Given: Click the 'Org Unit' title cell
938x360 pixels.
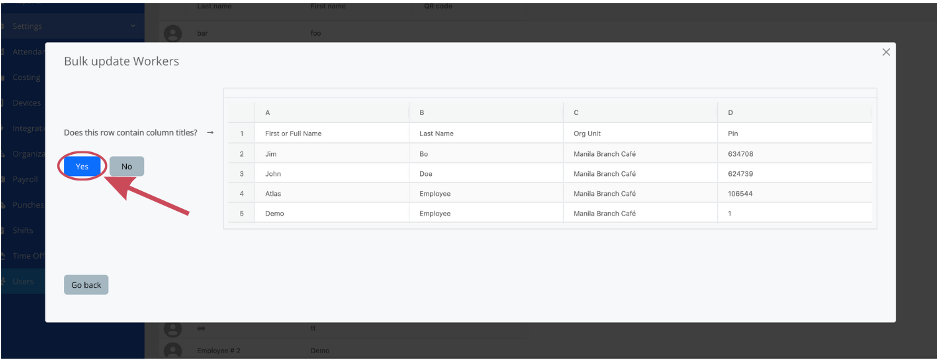Looking at the screenshot, I should tap(641, 133).
